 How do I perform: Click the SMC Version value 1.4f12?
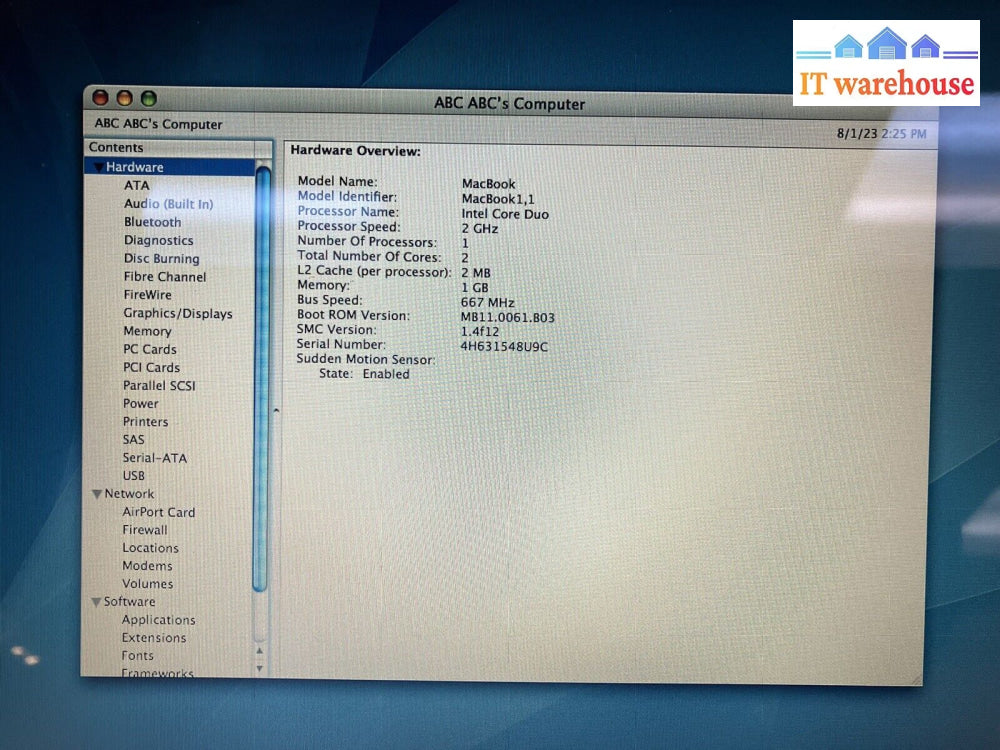[480, 332]
